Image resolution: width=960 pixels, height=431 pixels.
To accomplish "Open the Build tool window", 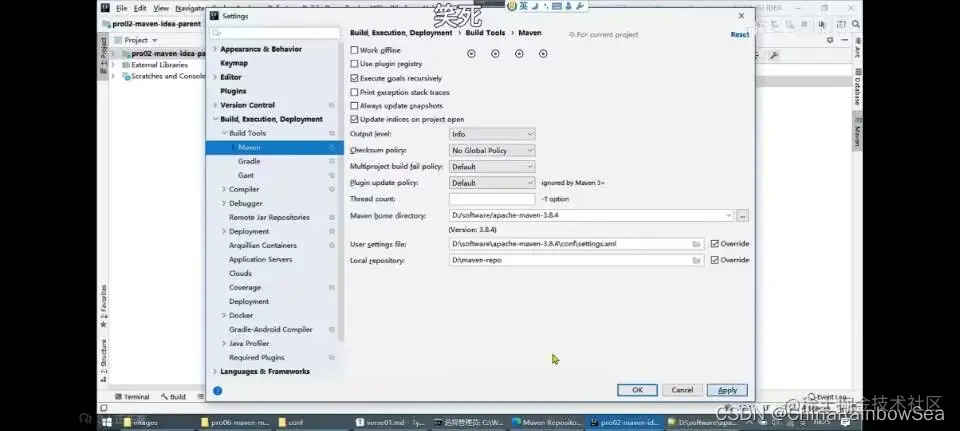I will coord(173,397).
